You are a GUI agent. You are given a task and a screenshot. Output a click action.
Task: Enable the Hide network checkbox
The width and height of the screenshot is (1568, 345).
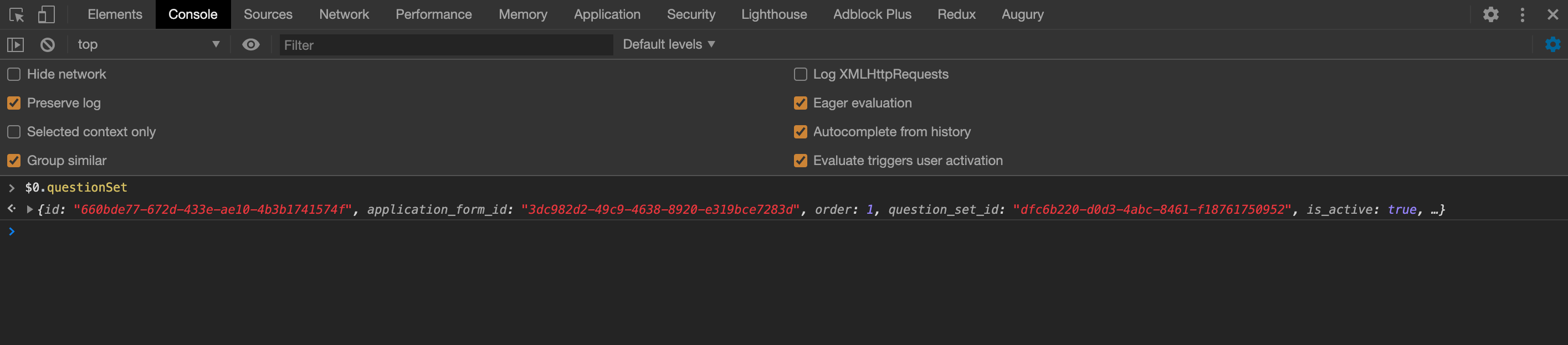(x=14, y=74)
